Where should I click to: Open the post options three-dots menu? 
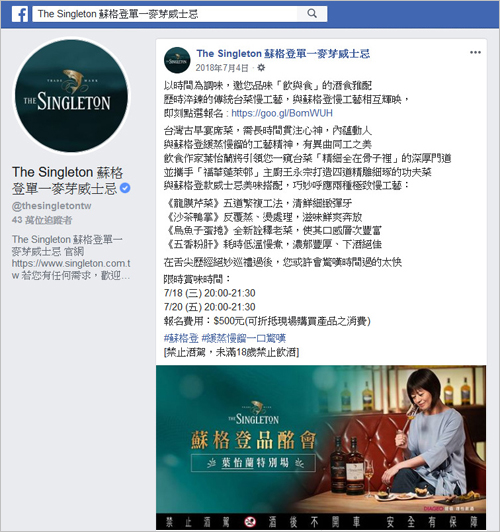(x=475, y=52)
